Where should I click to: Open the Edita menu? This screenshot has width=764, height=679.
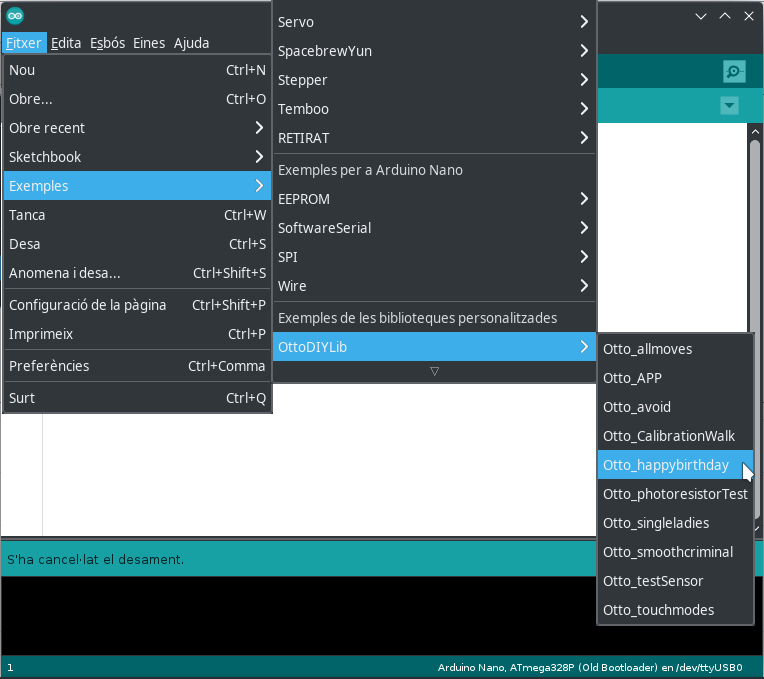pyautogui.click(x=66, y=43)
